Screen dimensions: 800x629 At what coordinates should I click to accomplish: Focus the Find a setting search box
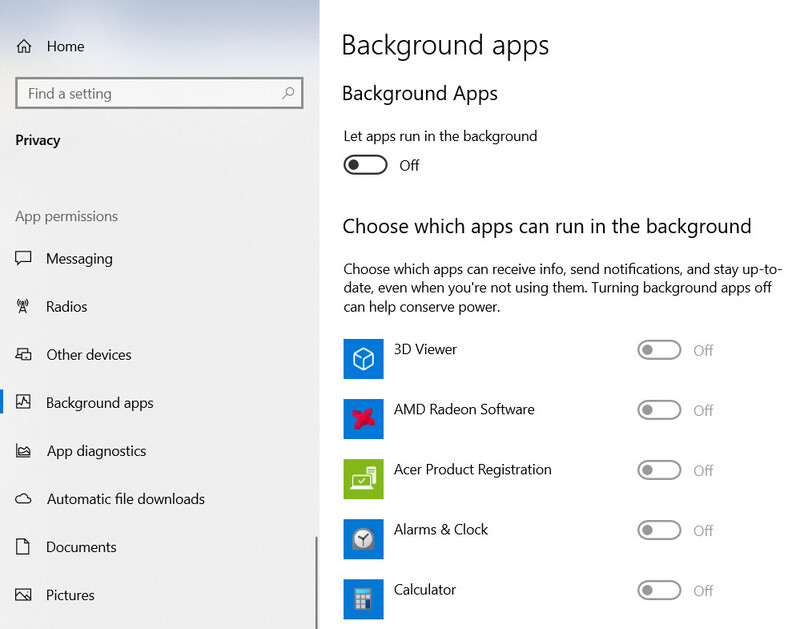click(x=159, y=93)
